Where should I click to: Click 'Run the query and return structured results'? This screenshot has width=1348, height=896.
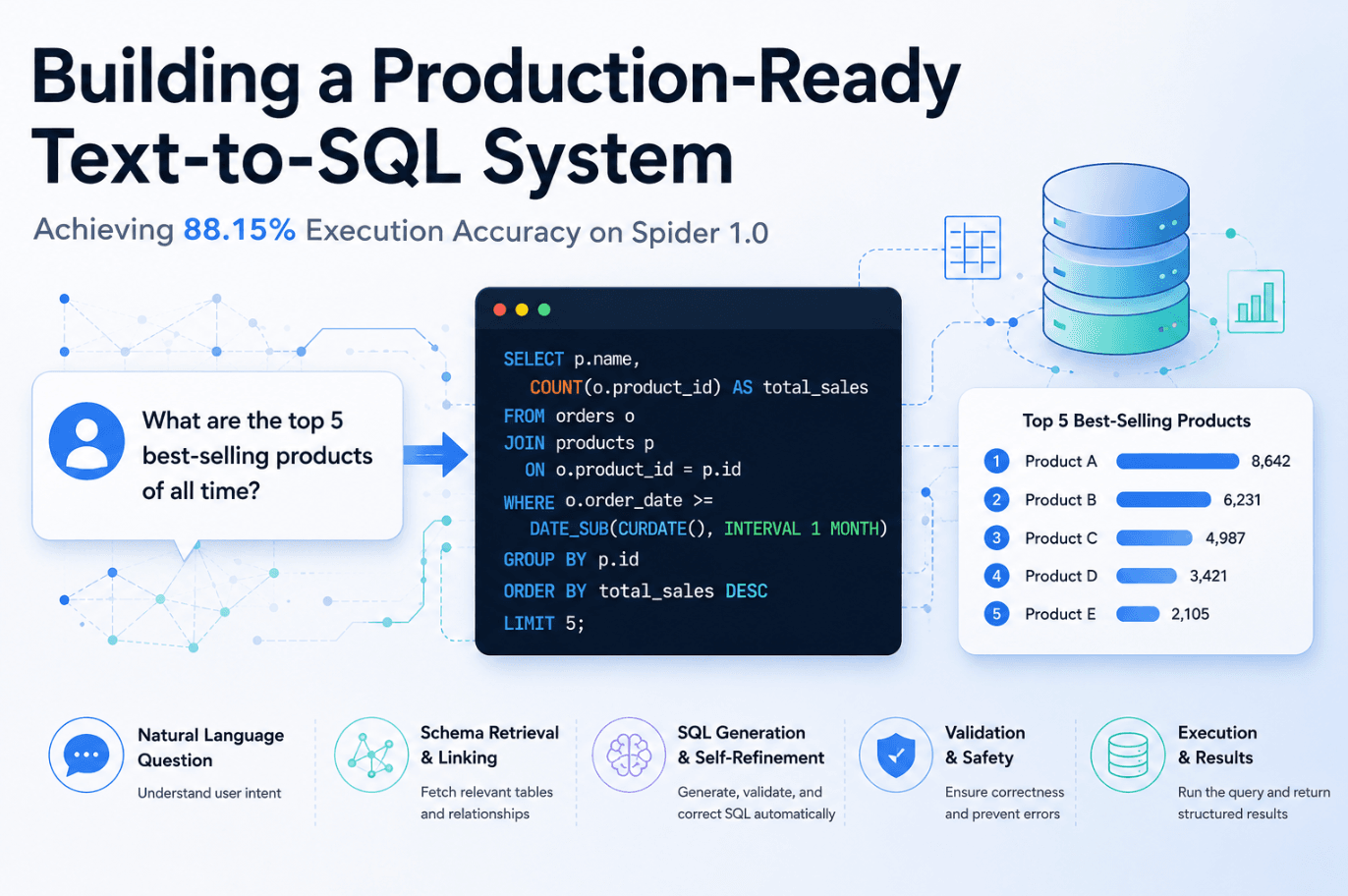1254,803
